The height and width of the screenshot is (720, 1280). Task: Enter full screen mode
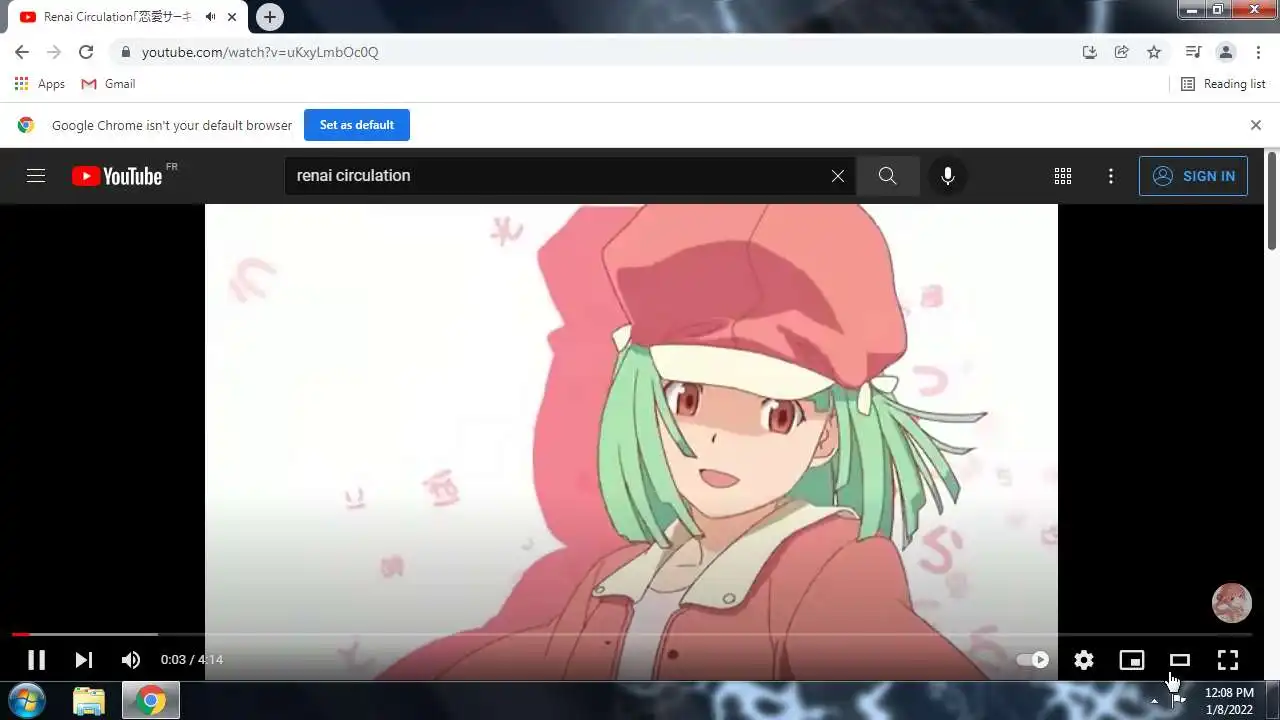[1228, 660]
